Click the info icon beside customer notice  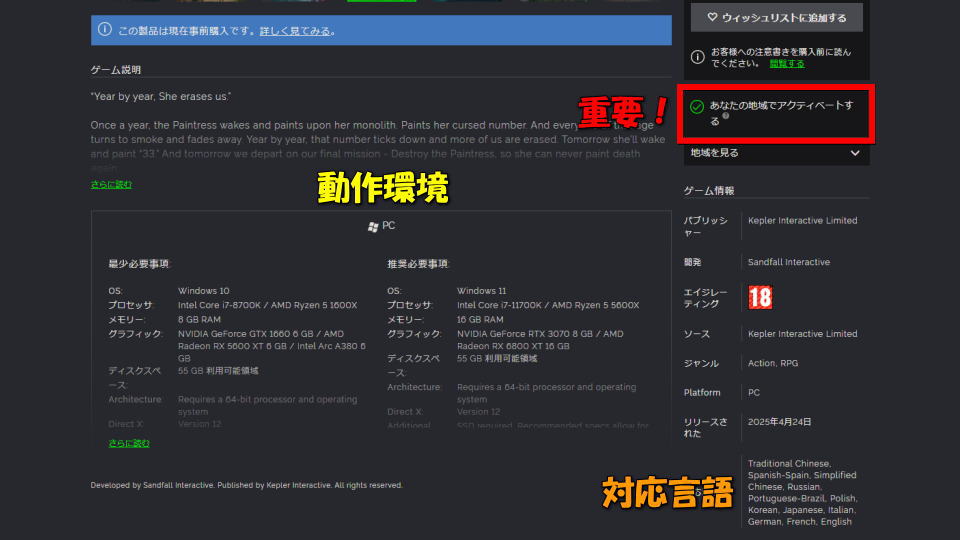(x=698, y=50)
